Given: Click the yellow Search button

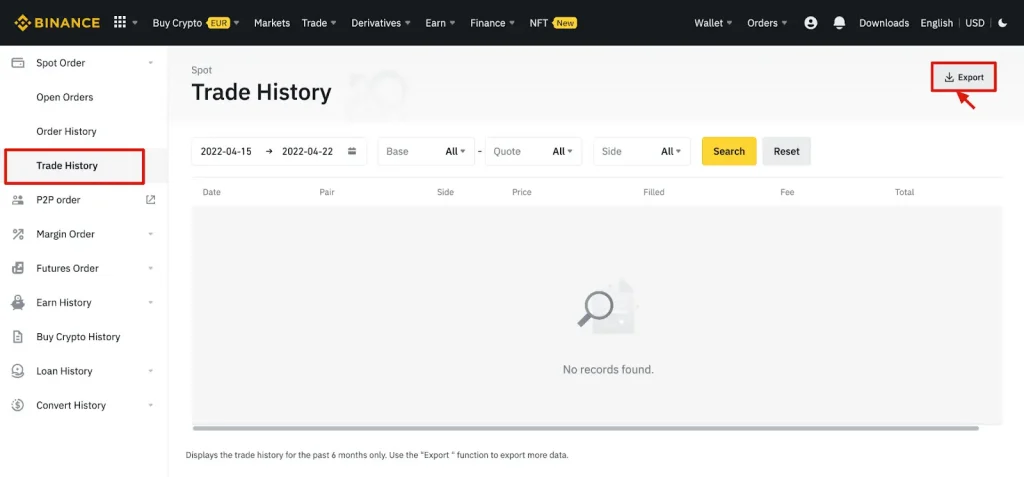Looking at the screenshot, I should click(x=729, y=152).
